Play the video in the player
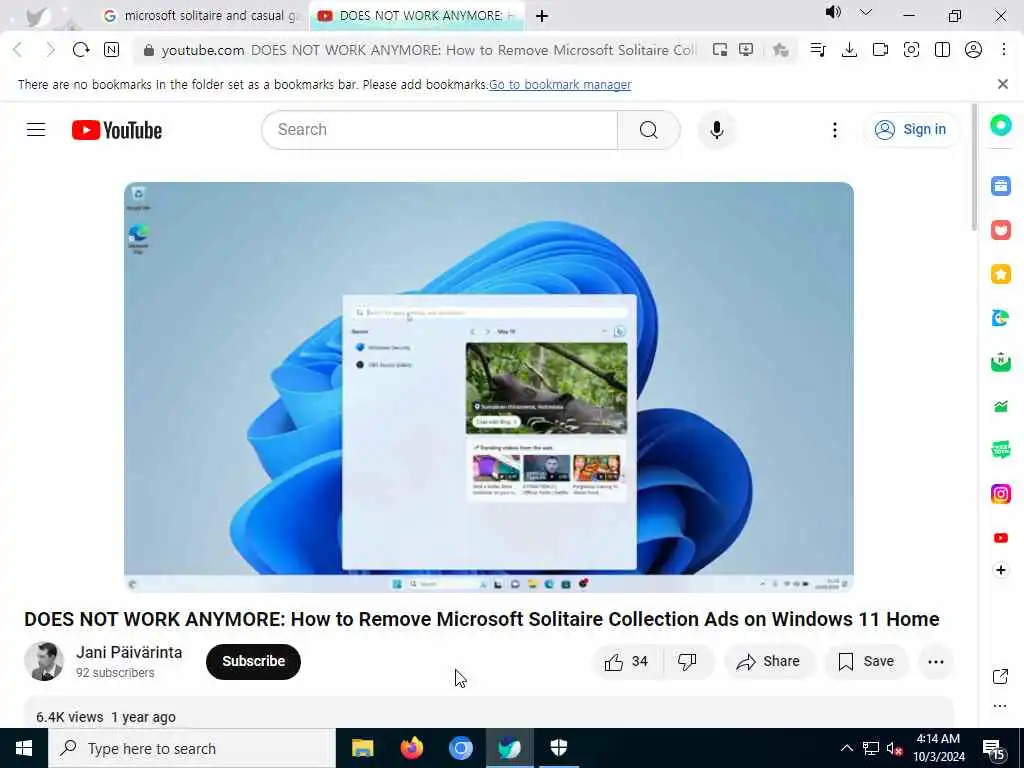 click(488, 387)
